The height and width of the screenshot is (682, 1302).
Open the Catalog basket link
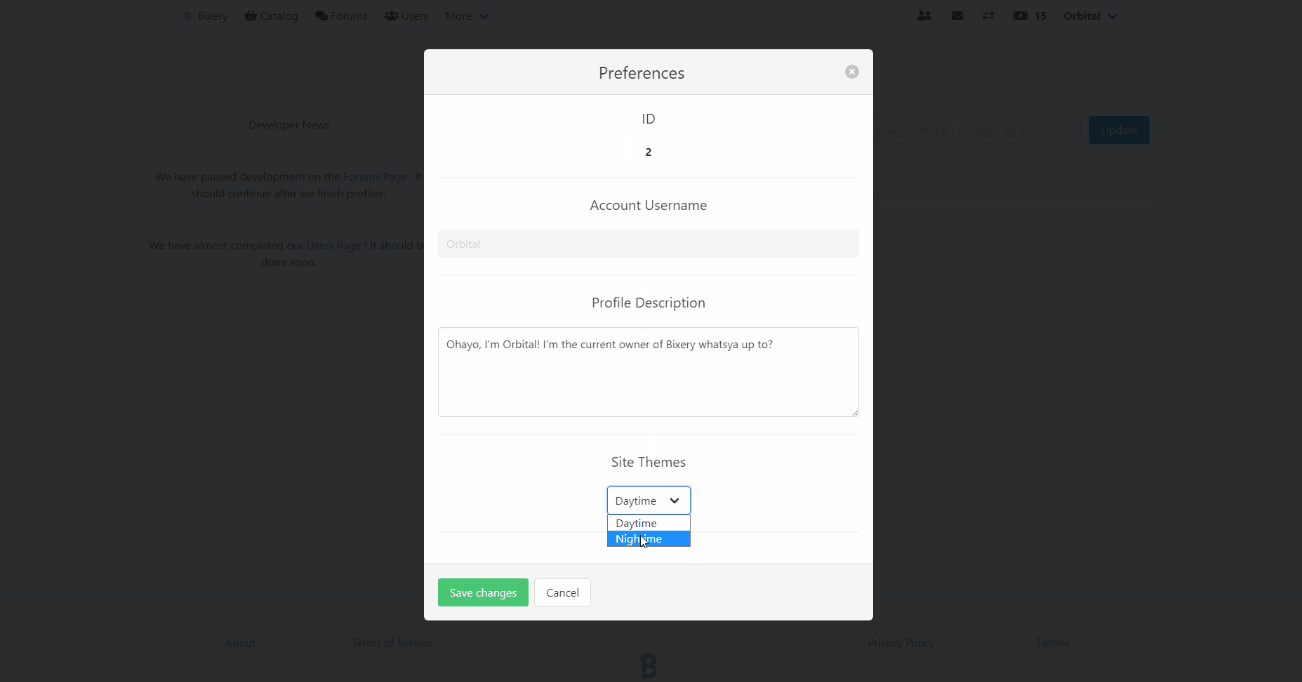(271, 16)
